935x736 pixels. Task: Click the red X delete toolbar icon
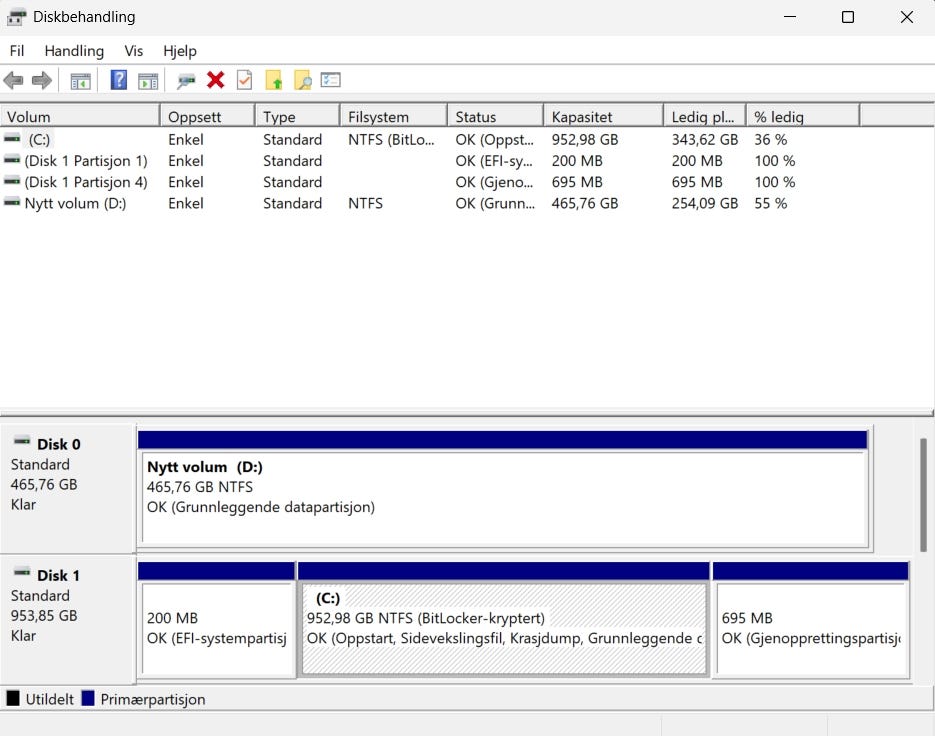(x=215, y=81)
